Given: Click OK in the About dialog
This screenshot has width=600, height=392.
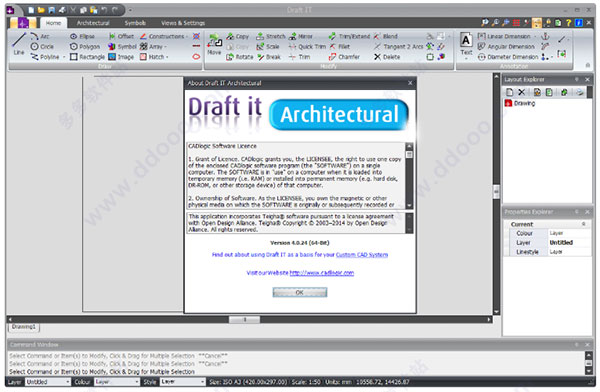Looking at the screenshot, I should click(300, 292).
